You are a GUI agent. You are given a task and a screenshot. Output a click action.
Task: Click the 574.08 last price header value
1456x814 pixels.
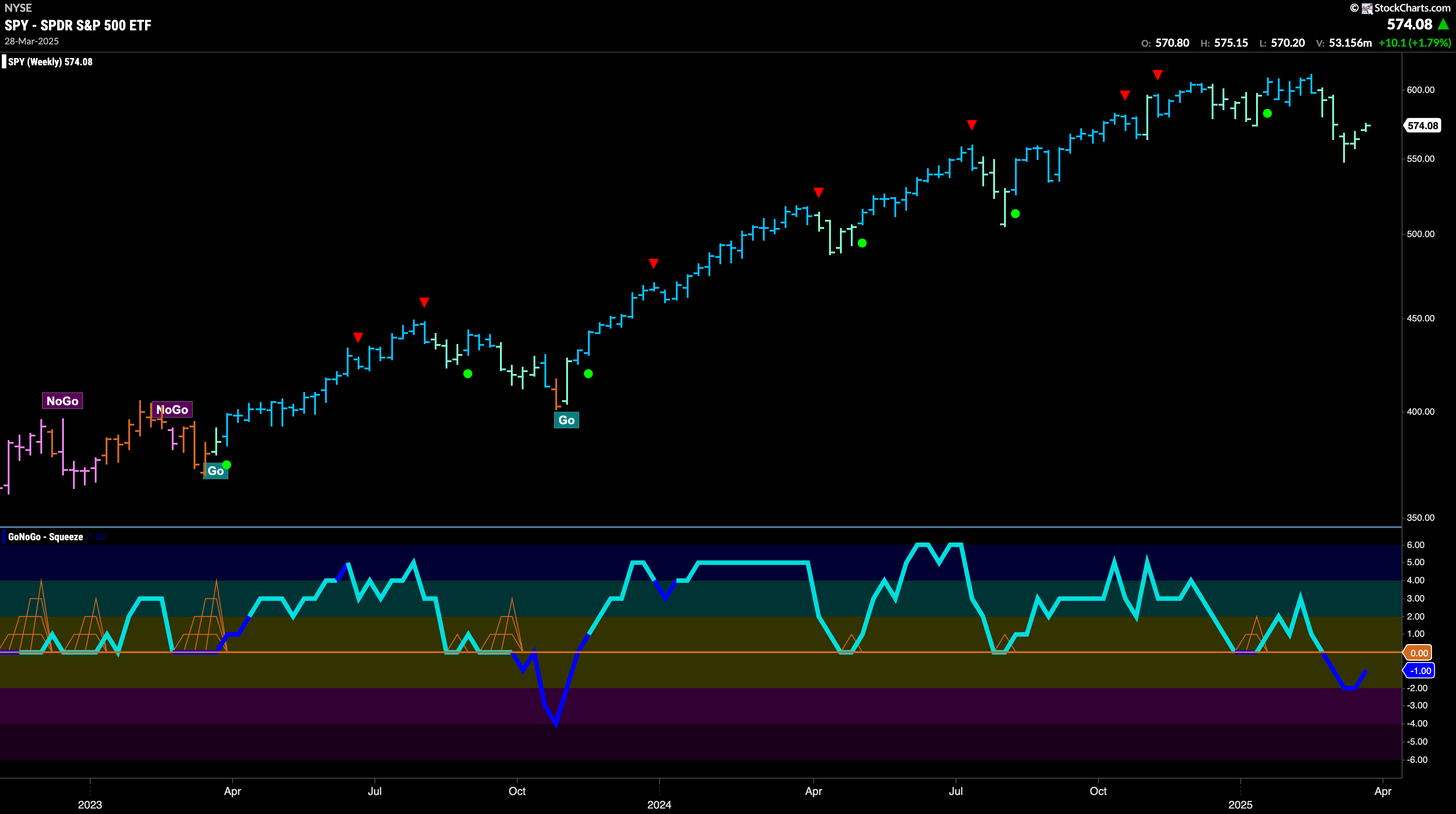(1410, 24)
